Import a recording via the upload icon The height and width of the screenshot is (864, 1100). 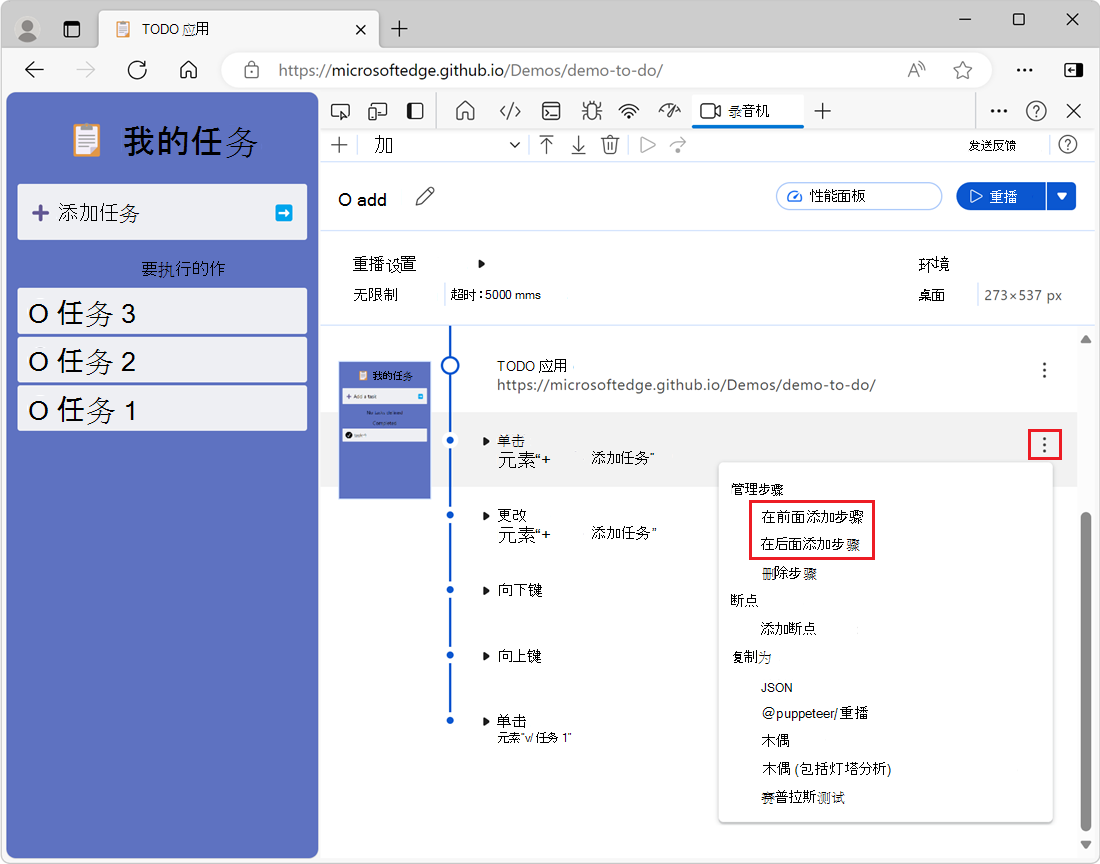(x=546, y=145)
